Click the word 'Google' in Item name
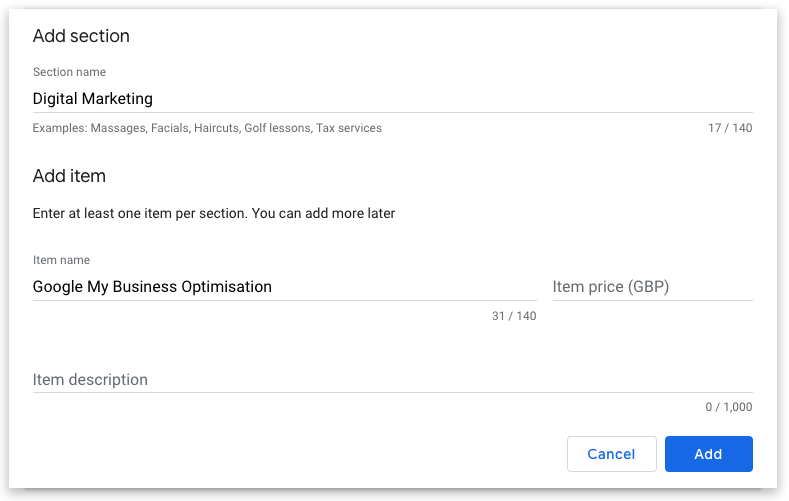 tap(58, 287)
